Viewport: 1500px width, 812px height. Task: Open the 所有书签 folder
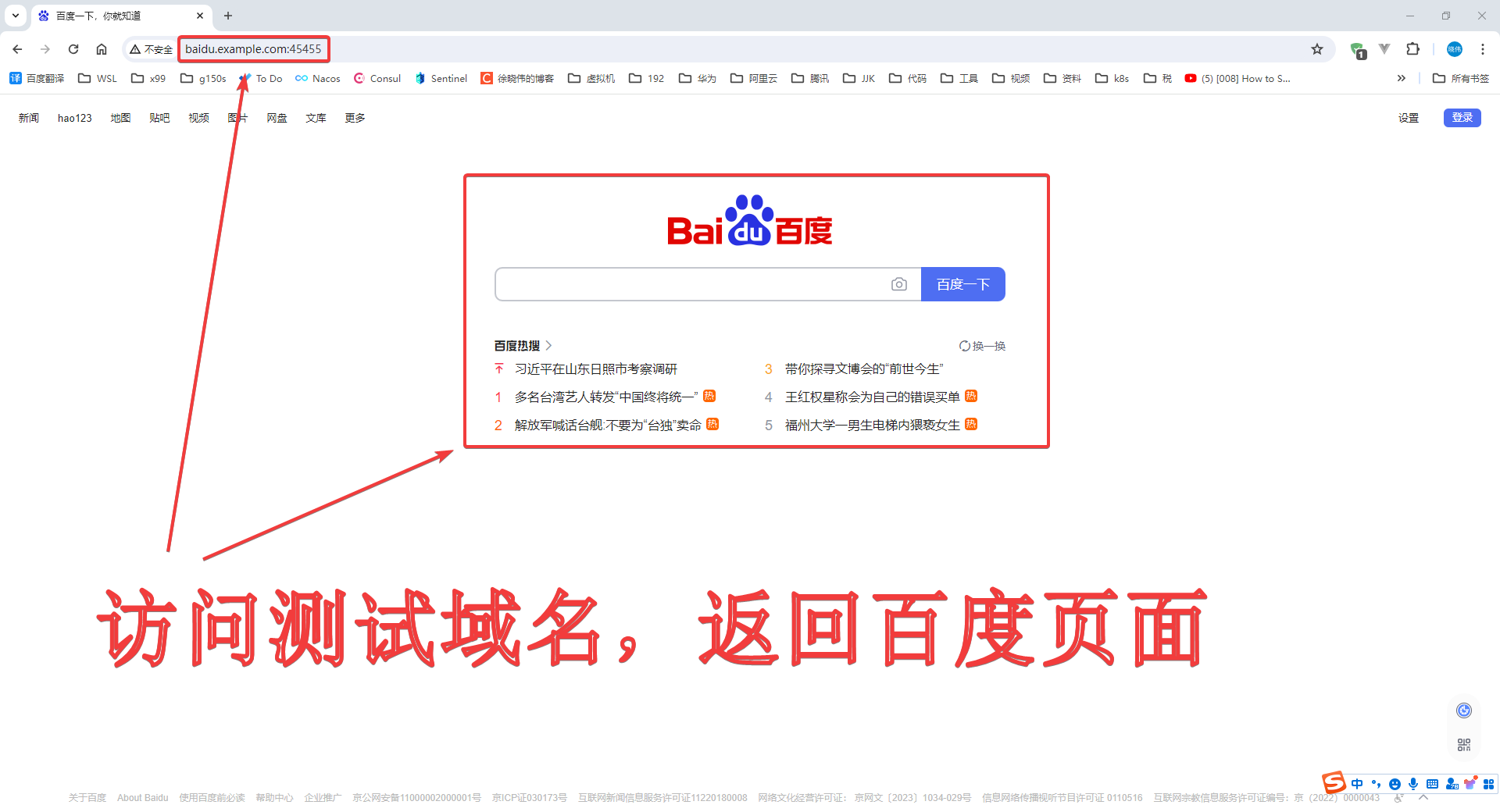tap(1461, 78)
